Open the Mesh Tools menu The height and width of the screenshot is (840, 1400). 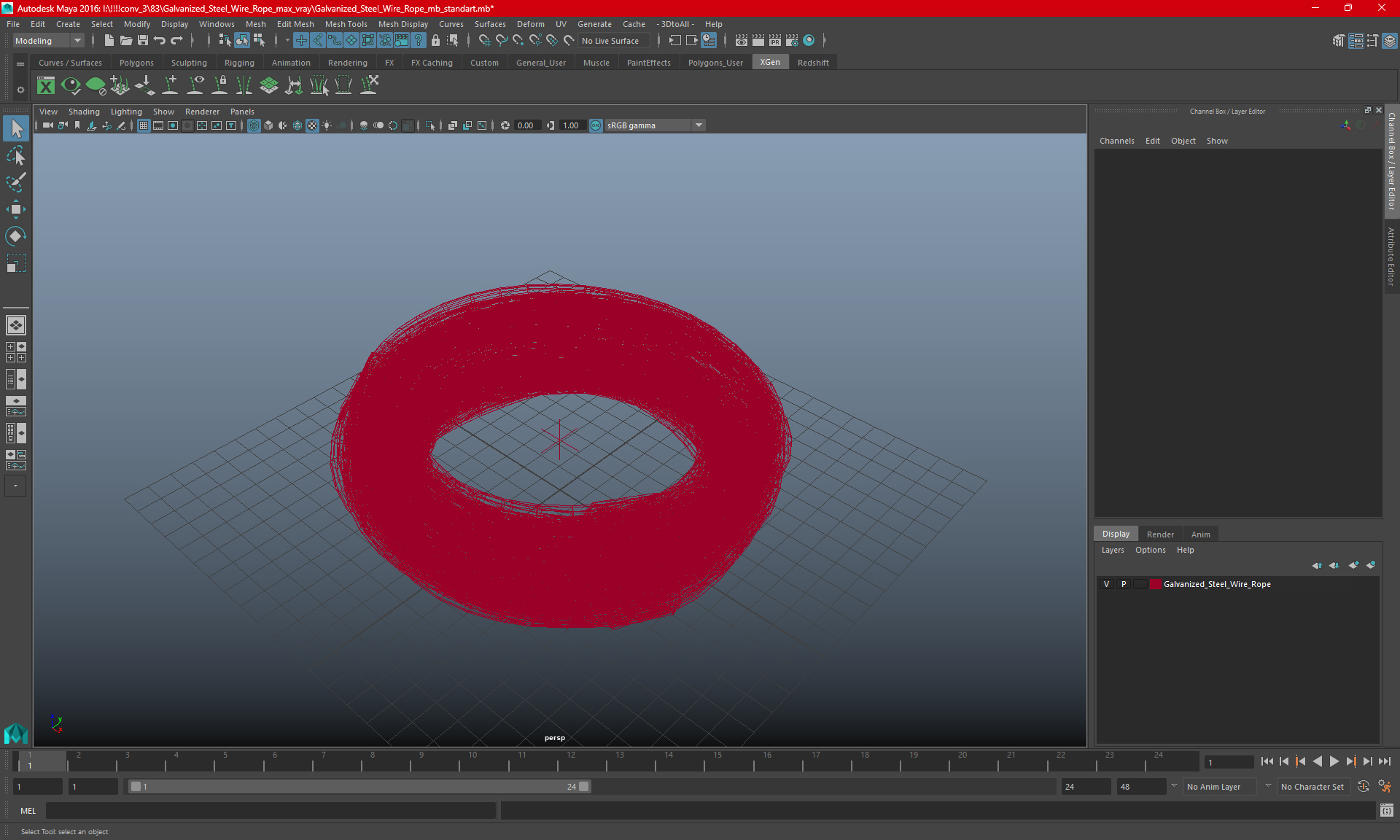[346, 24]
